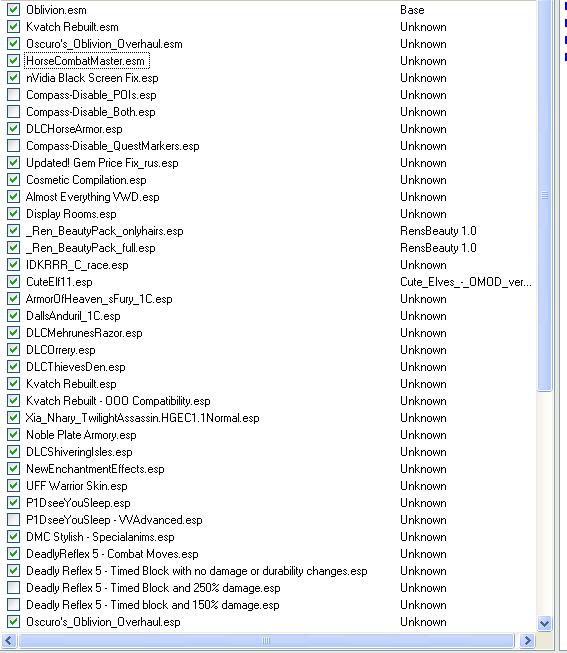Toggle Kvatch Rebuilt.esm checkbox
This screenshot has width=567, height=653.
point(13,27)
